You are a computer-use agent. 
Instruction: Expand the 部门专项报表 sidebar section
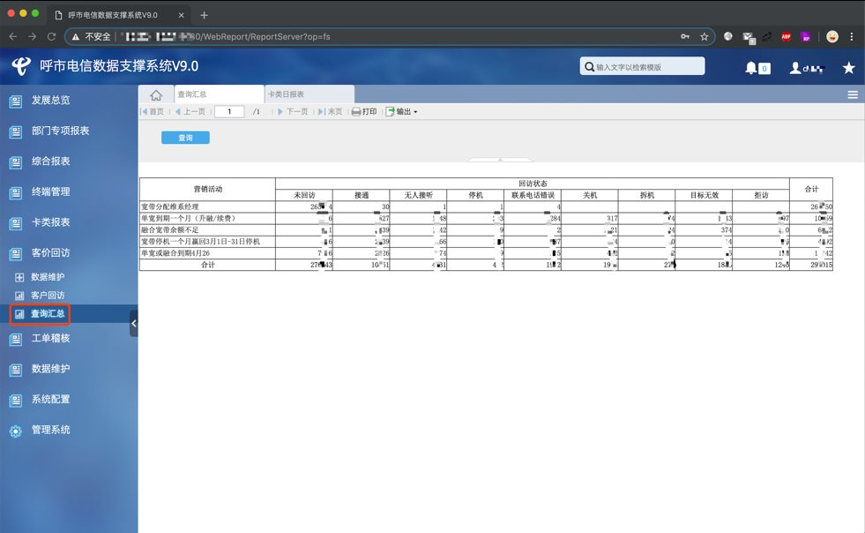[60, 131]
